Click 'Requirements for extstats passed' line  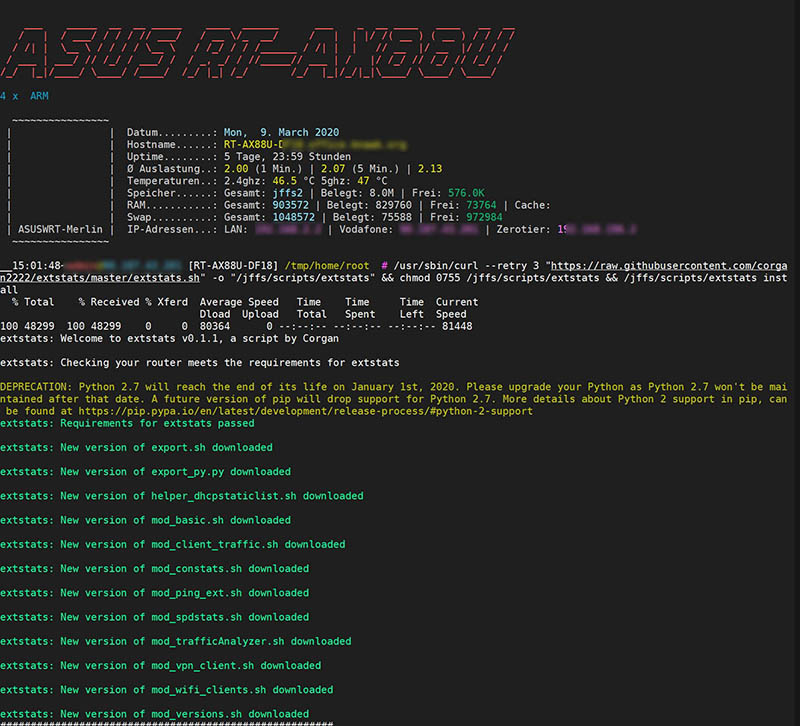pyautogui.click(x=127, y=423)
